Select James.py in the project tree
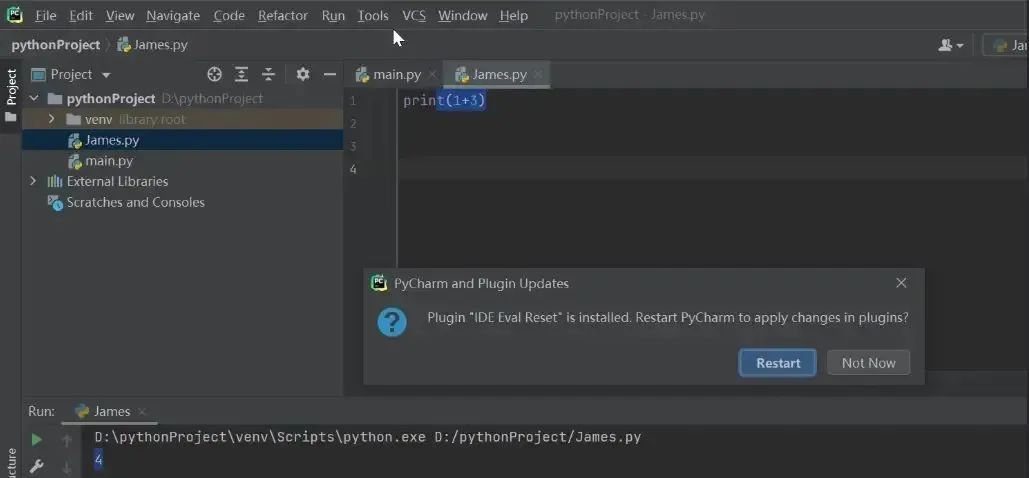Viewport: 1029px width, 478px height. pyautogui.click(x=182, y=140)
